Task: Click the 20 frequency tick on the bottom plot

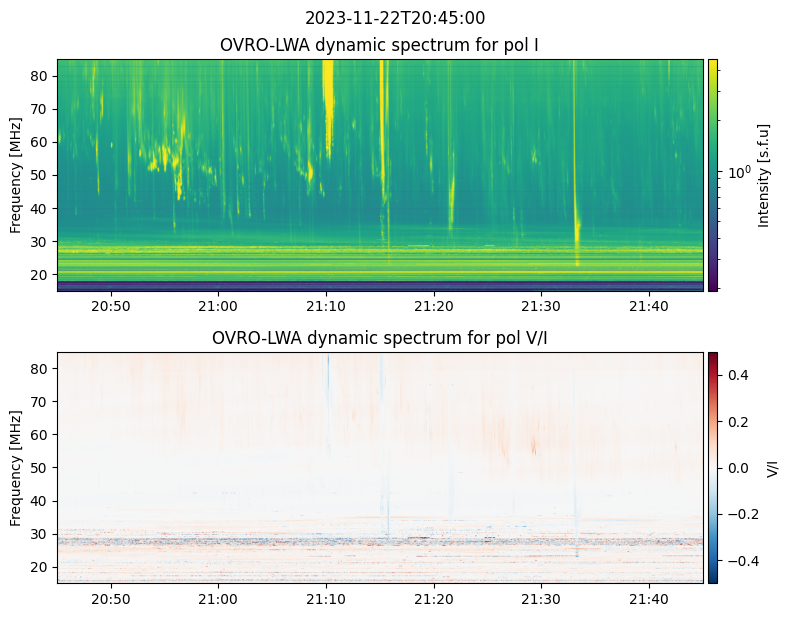Action: (x=43, y=566)
